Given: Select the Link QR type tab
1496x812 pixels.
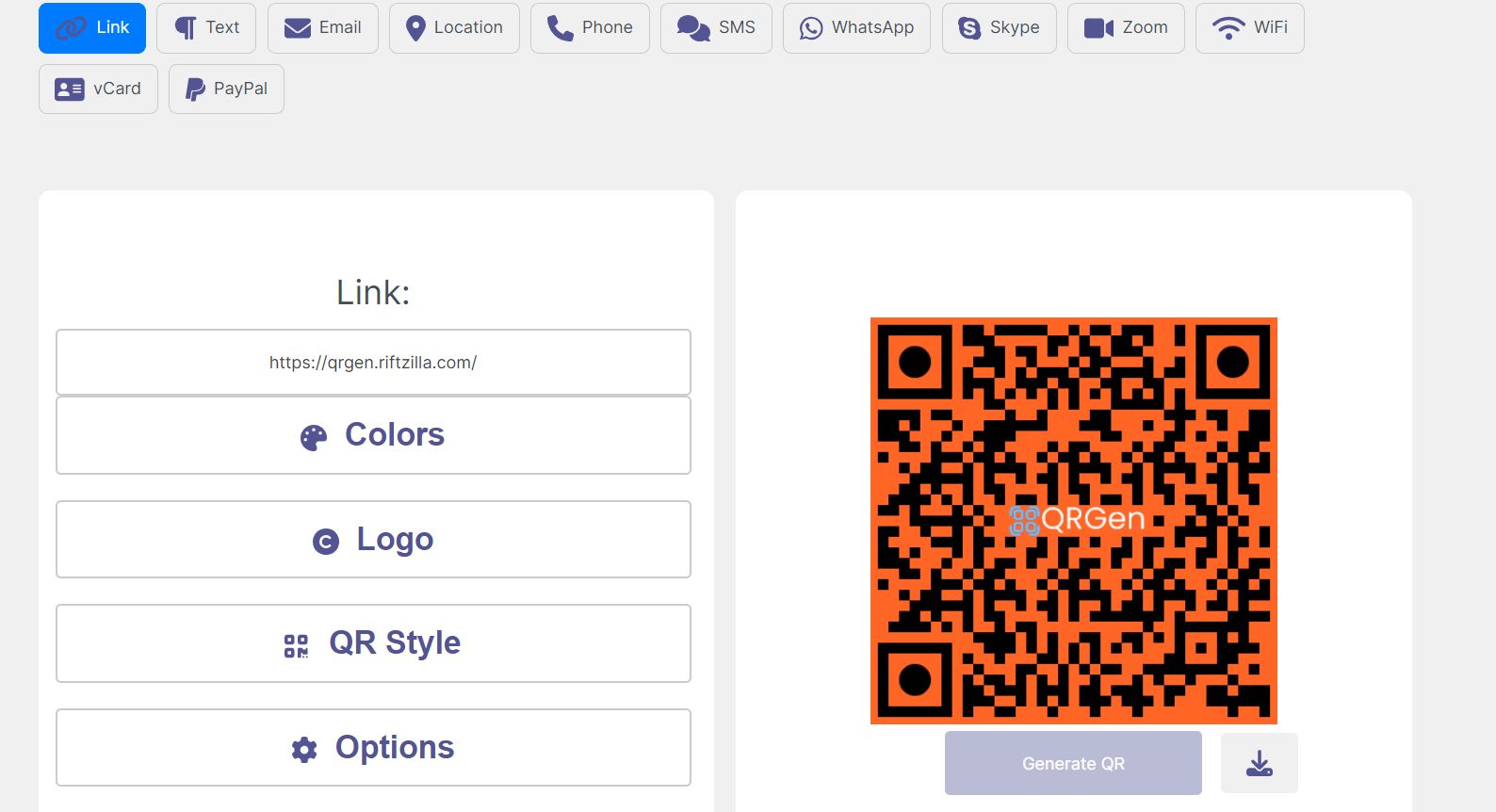Looking at the screenshot, I should click(92, 28).
